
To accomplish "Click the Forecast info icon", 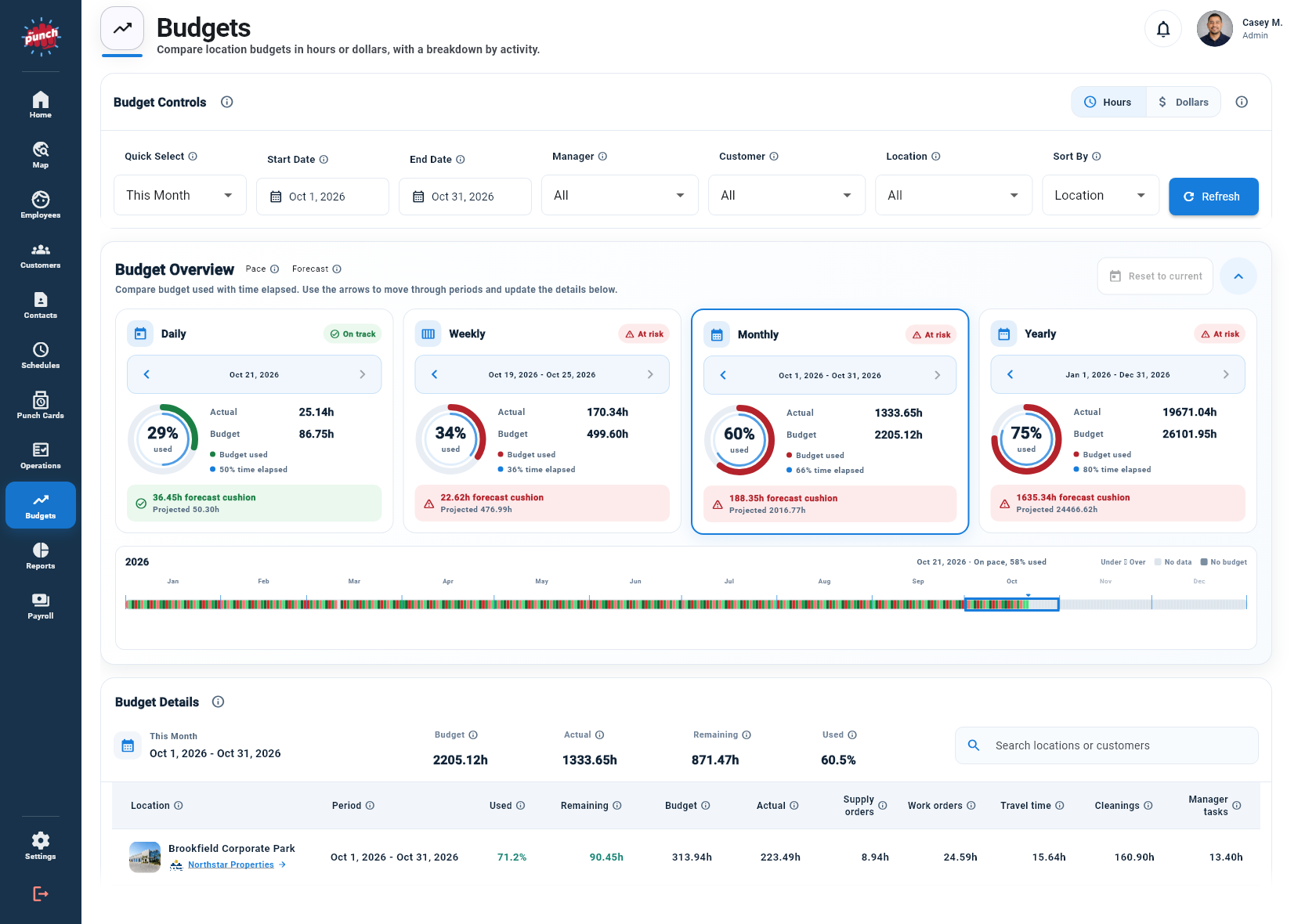I will tap(337, 269).
